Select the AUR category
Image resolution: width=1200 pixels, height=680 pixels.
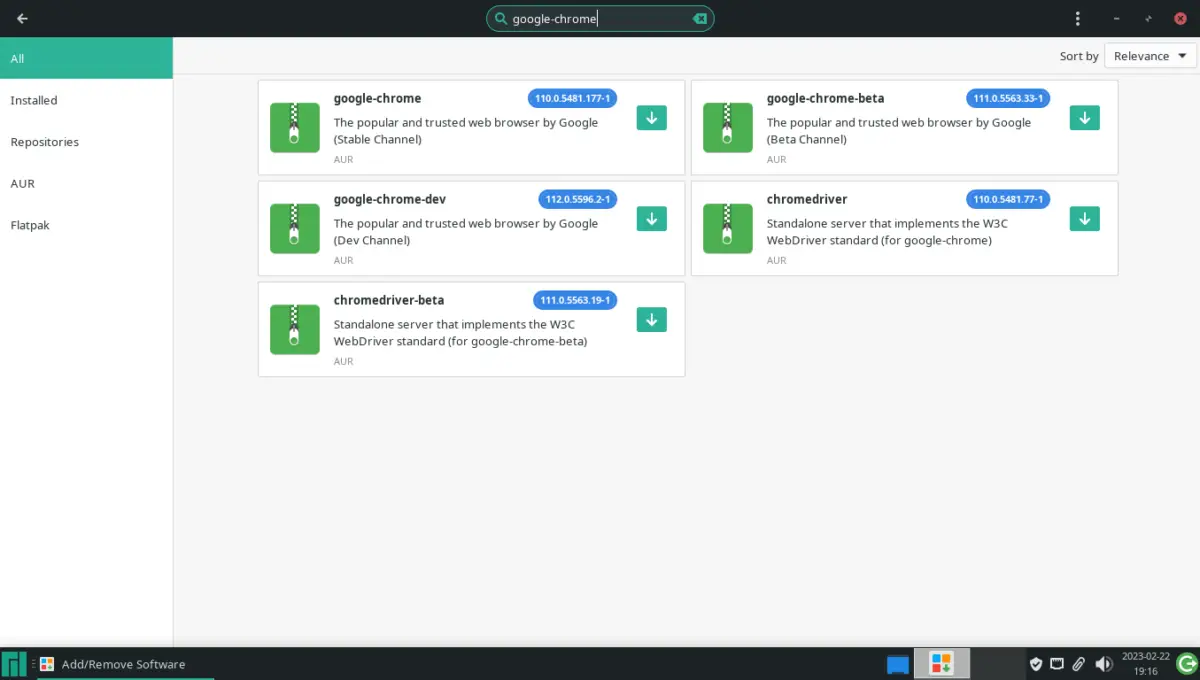[86, 183]
